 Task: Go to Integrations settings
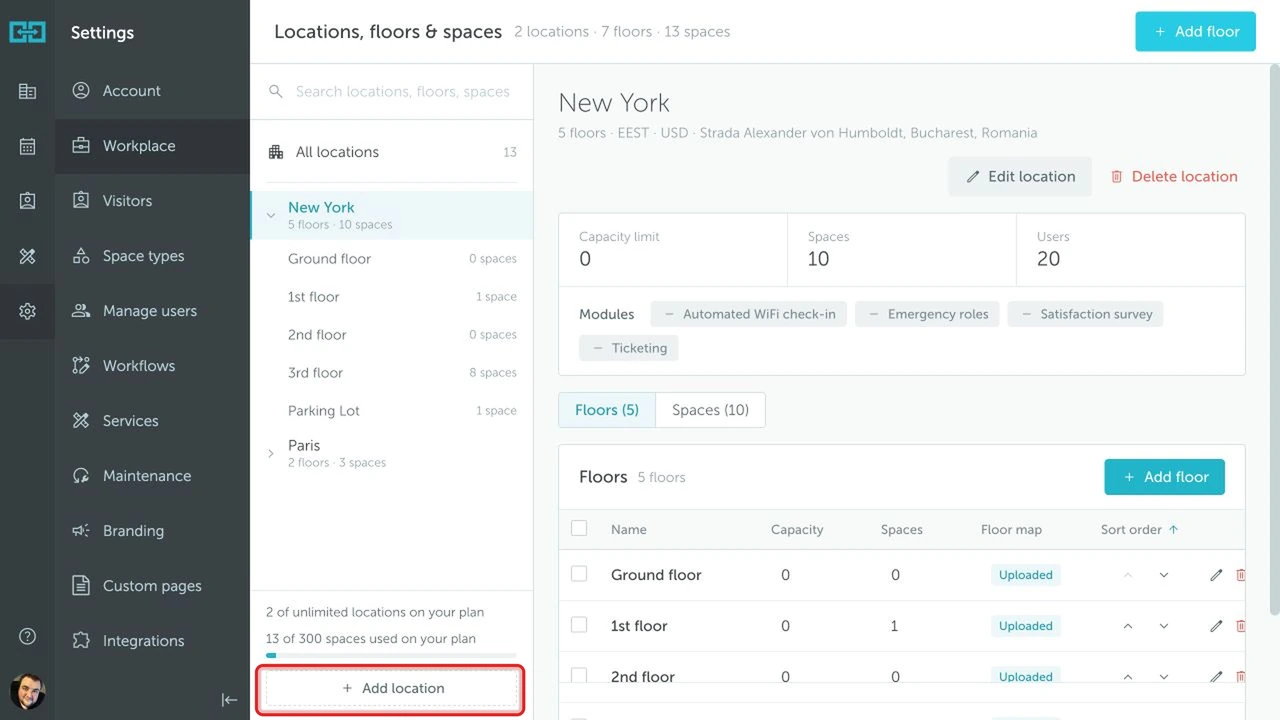152,641
